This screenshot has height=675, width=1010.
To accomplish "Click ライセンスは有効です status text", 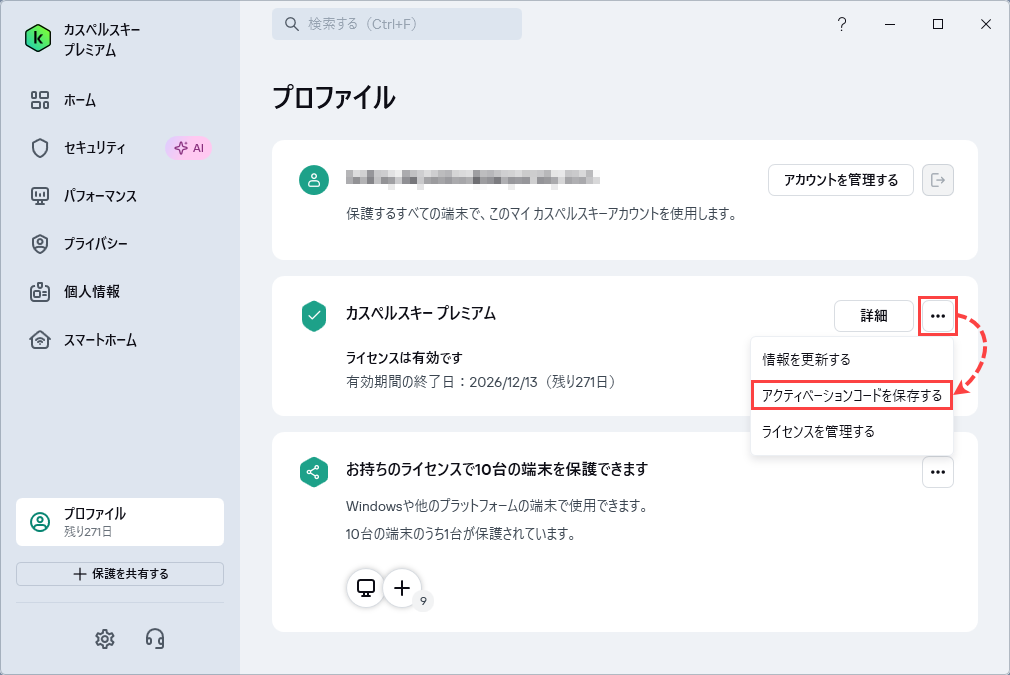I will pyautogui.click(x=404, y=357).
